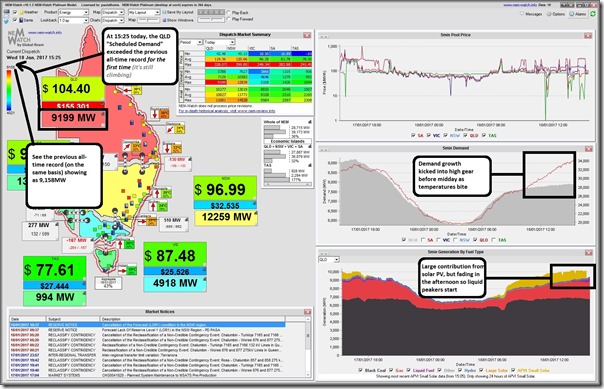Close the 5min Generation By Fuel Type panel
This screenshot has height=389, width=604.
[588, 252]
